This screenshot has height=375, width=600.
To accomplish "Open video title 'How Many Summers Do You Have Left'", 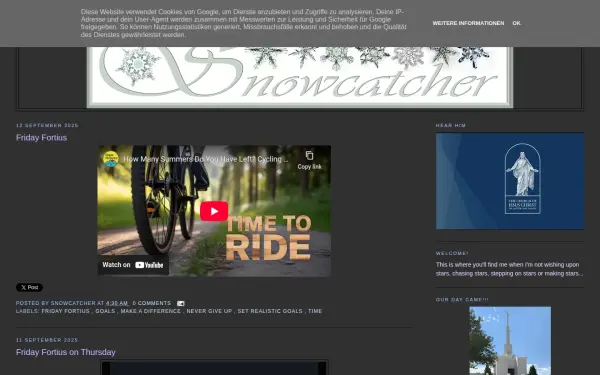I will (206, 159).
